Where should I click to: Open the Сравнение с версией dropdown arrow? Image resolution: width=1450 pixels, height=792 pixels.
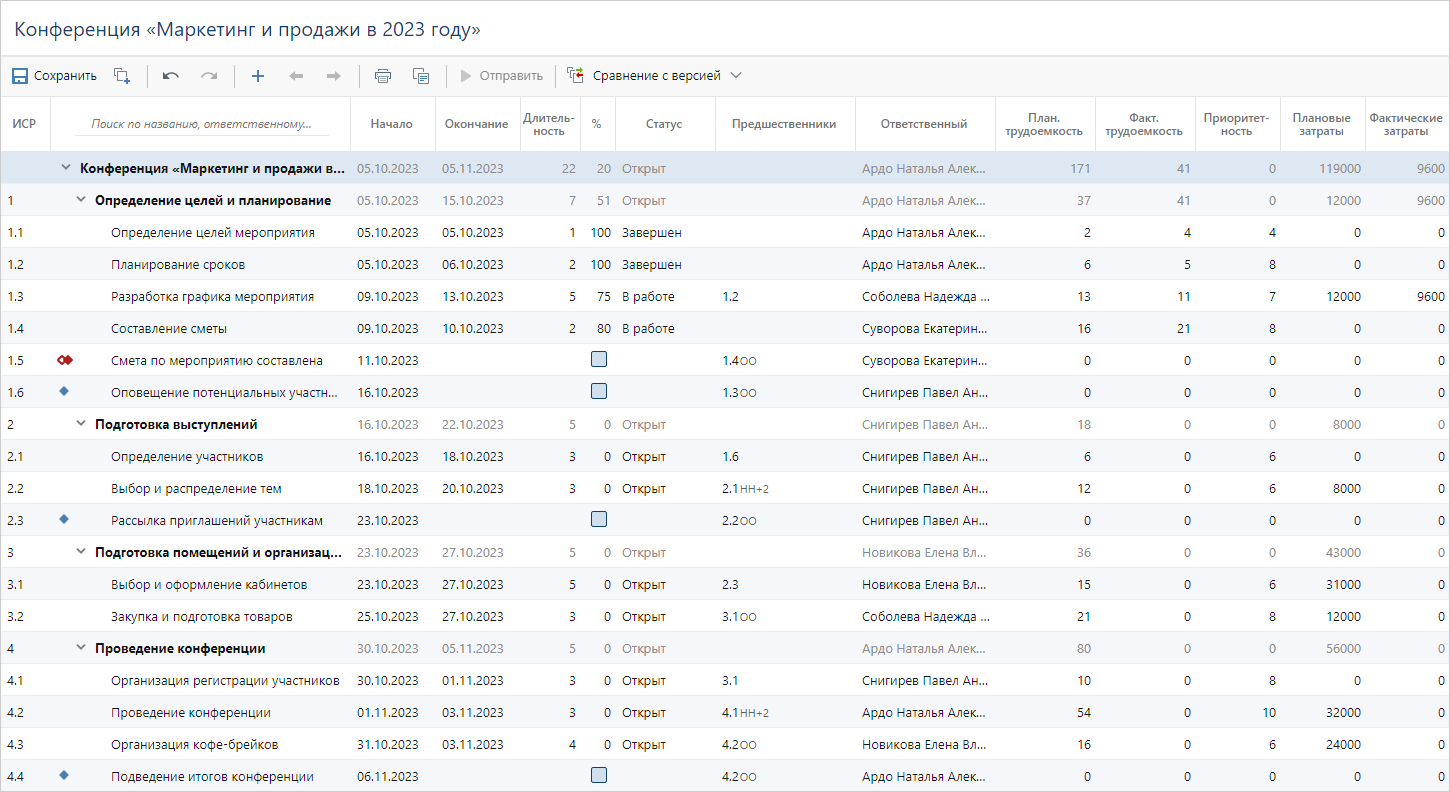click(736, 76)
